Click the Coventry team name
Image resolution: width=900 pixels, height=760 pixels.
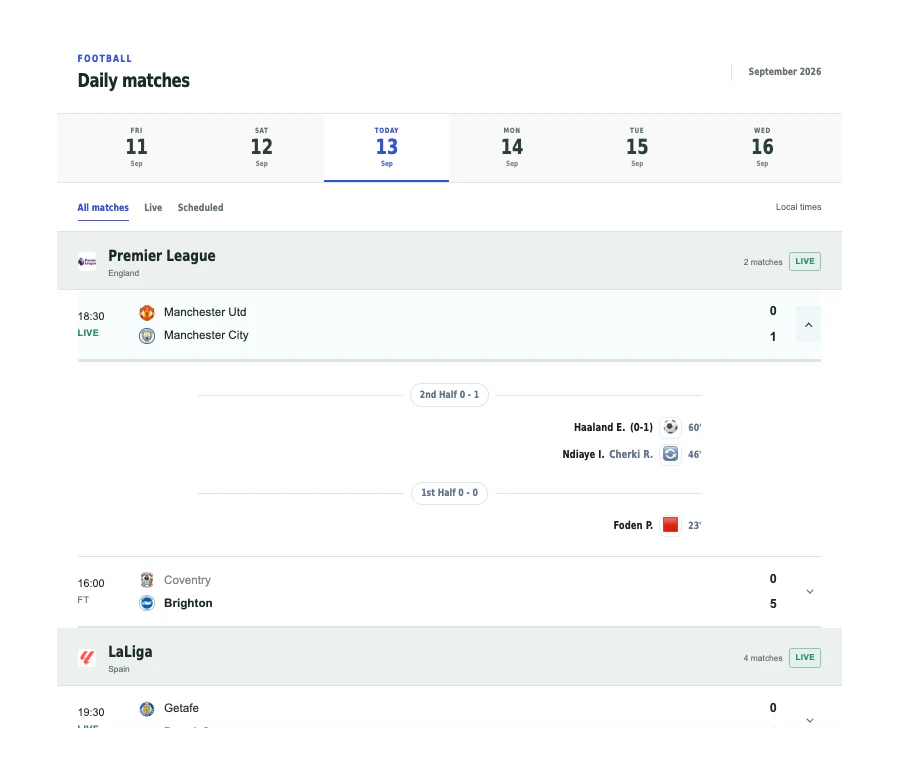point(187,580)
